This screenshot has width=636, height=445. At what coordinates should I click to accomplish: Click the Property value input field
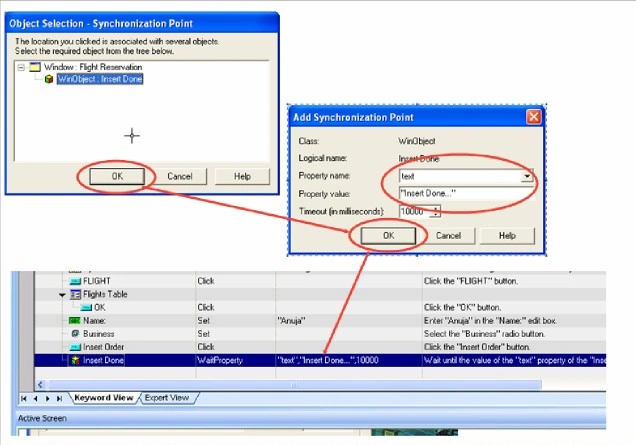(466, 193)
